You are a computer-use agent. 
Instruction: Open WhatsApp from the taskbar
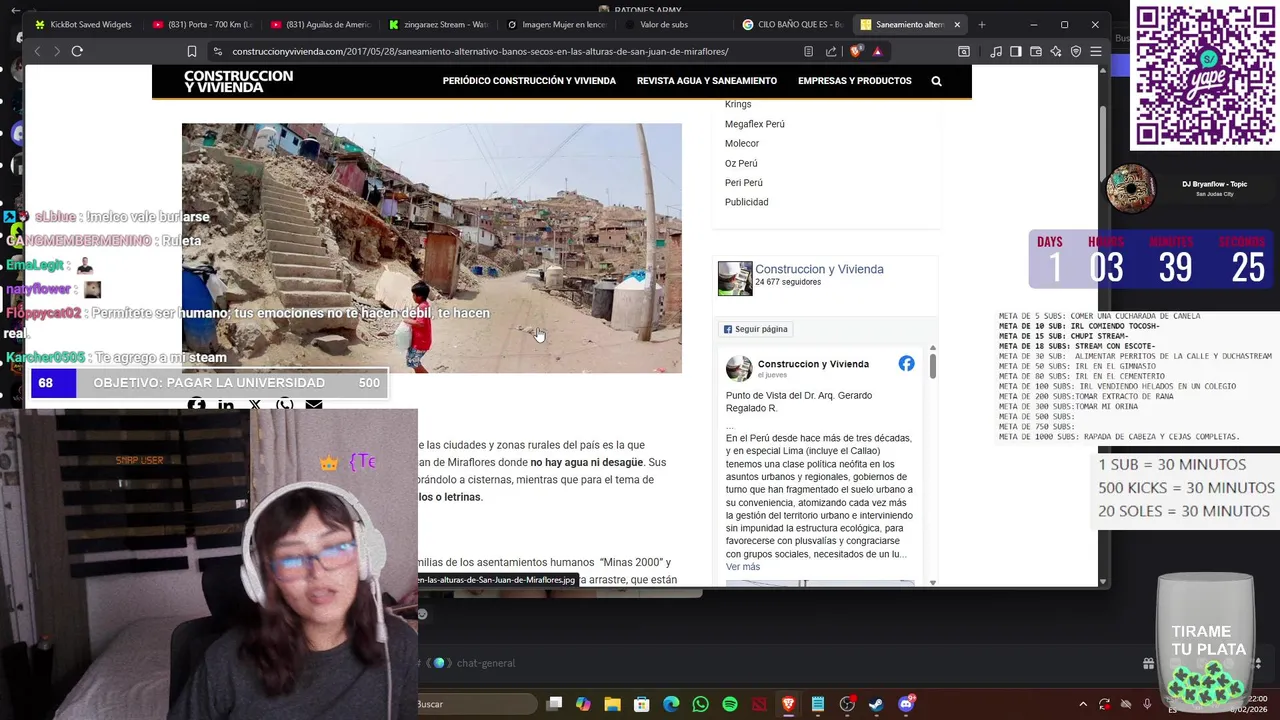[700, 704]
